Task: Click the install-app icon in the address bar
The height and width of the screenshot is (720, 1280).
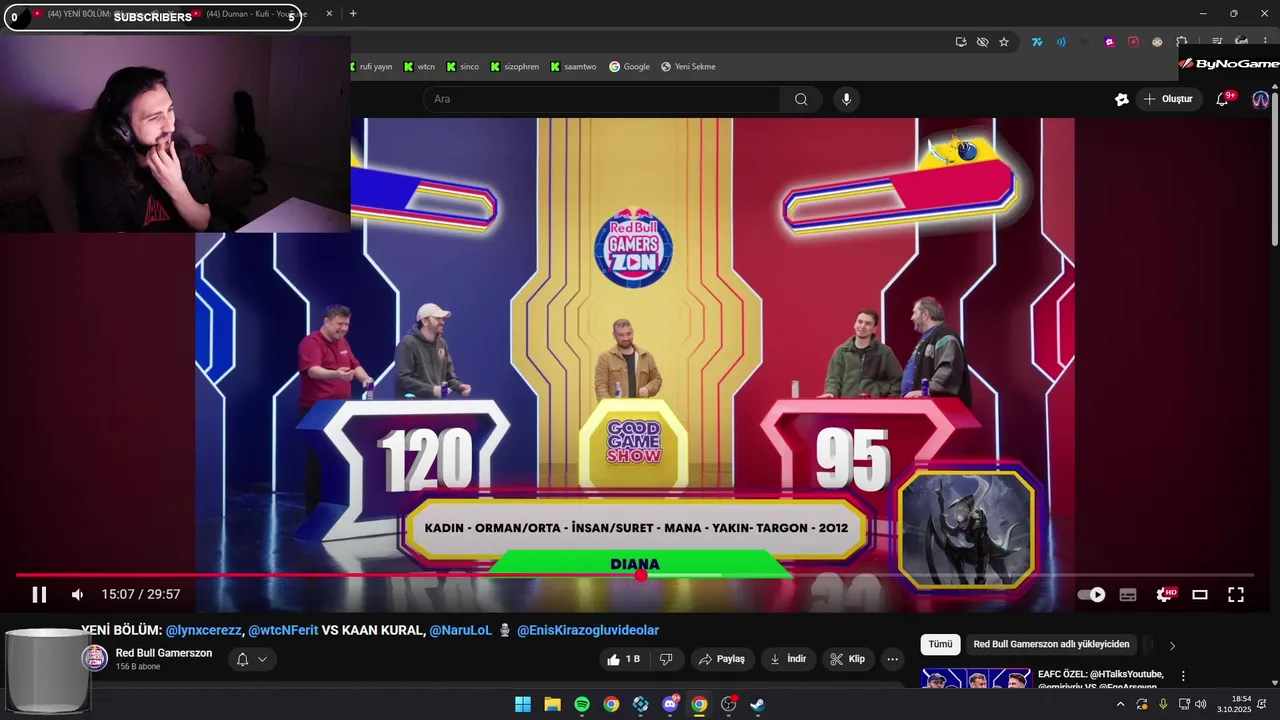Action: (961, 42)
